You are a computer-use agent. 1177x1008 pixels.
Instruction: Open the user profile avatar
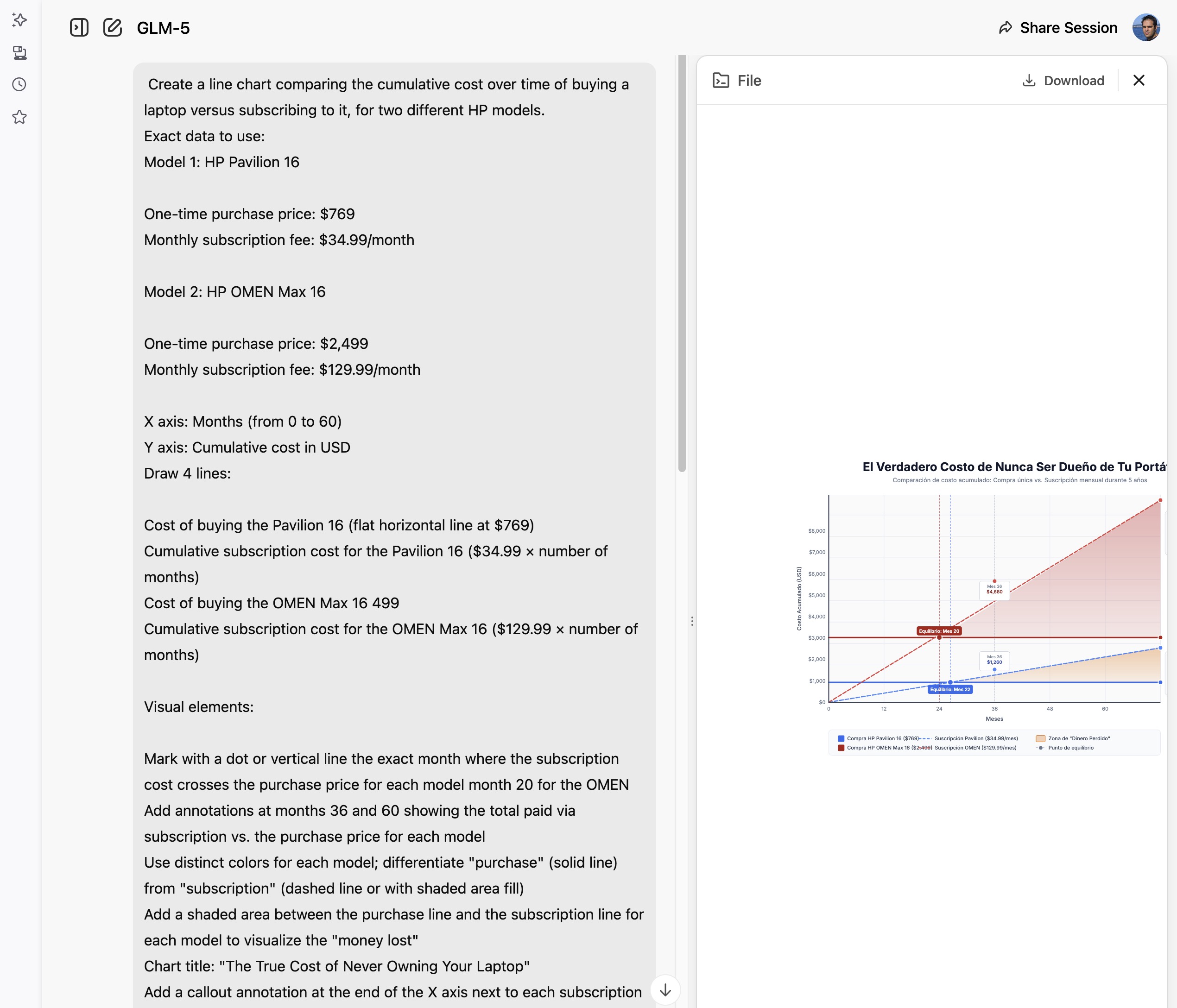(x=1146, y=28)
